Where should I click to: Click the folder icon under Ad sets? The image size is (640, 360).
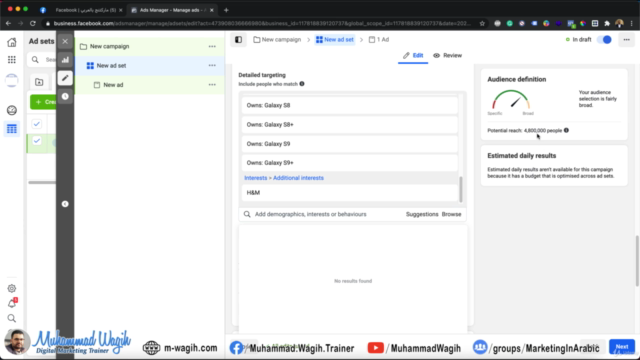pyautogui.click(x=39, y=82)
